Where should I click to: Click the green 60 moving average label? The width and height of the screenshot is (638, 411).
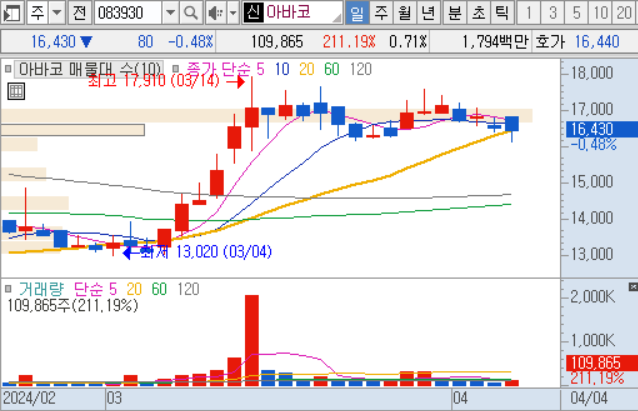[332, 69]
